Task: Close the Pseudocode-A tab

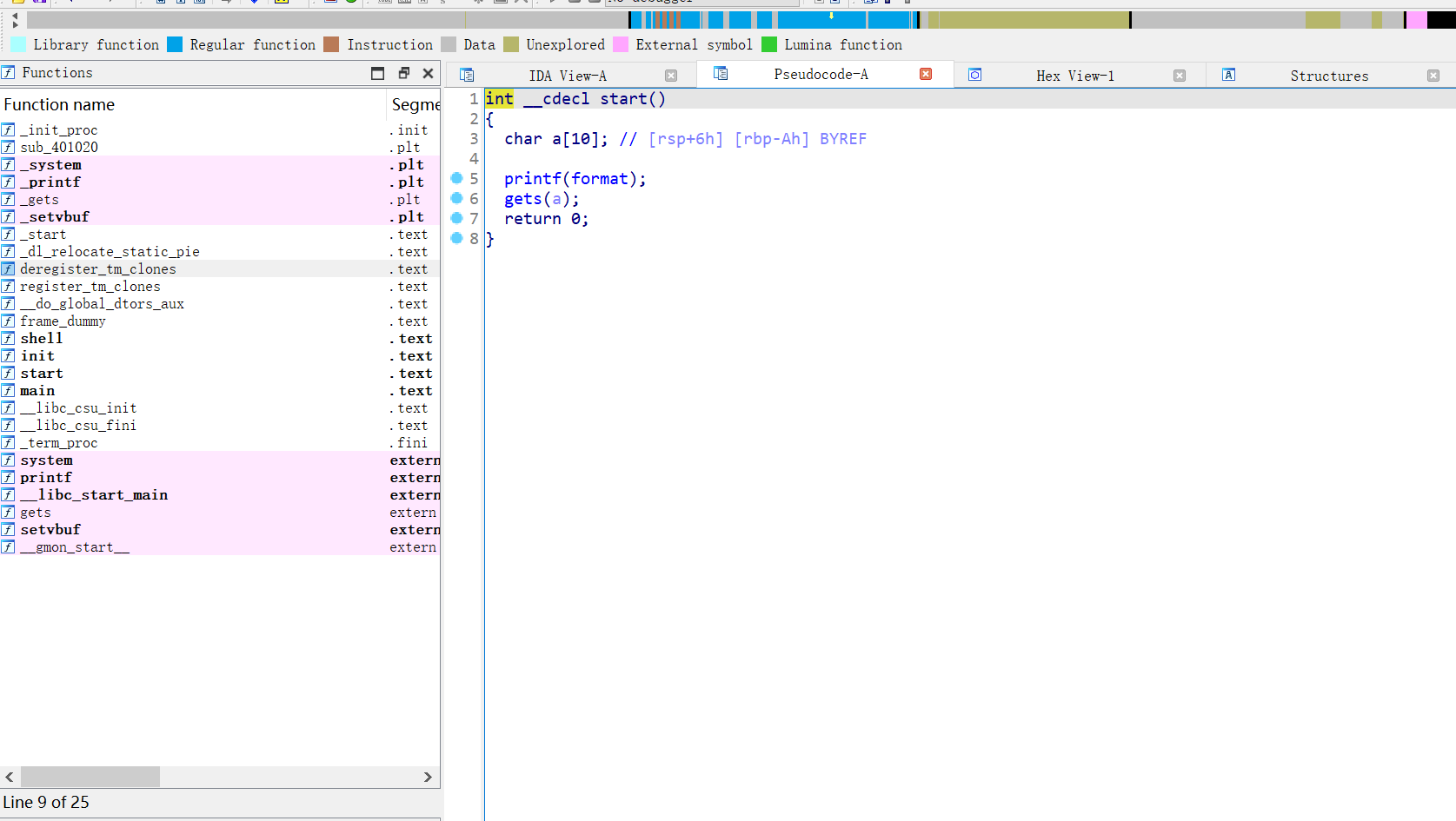Action: 926,74
